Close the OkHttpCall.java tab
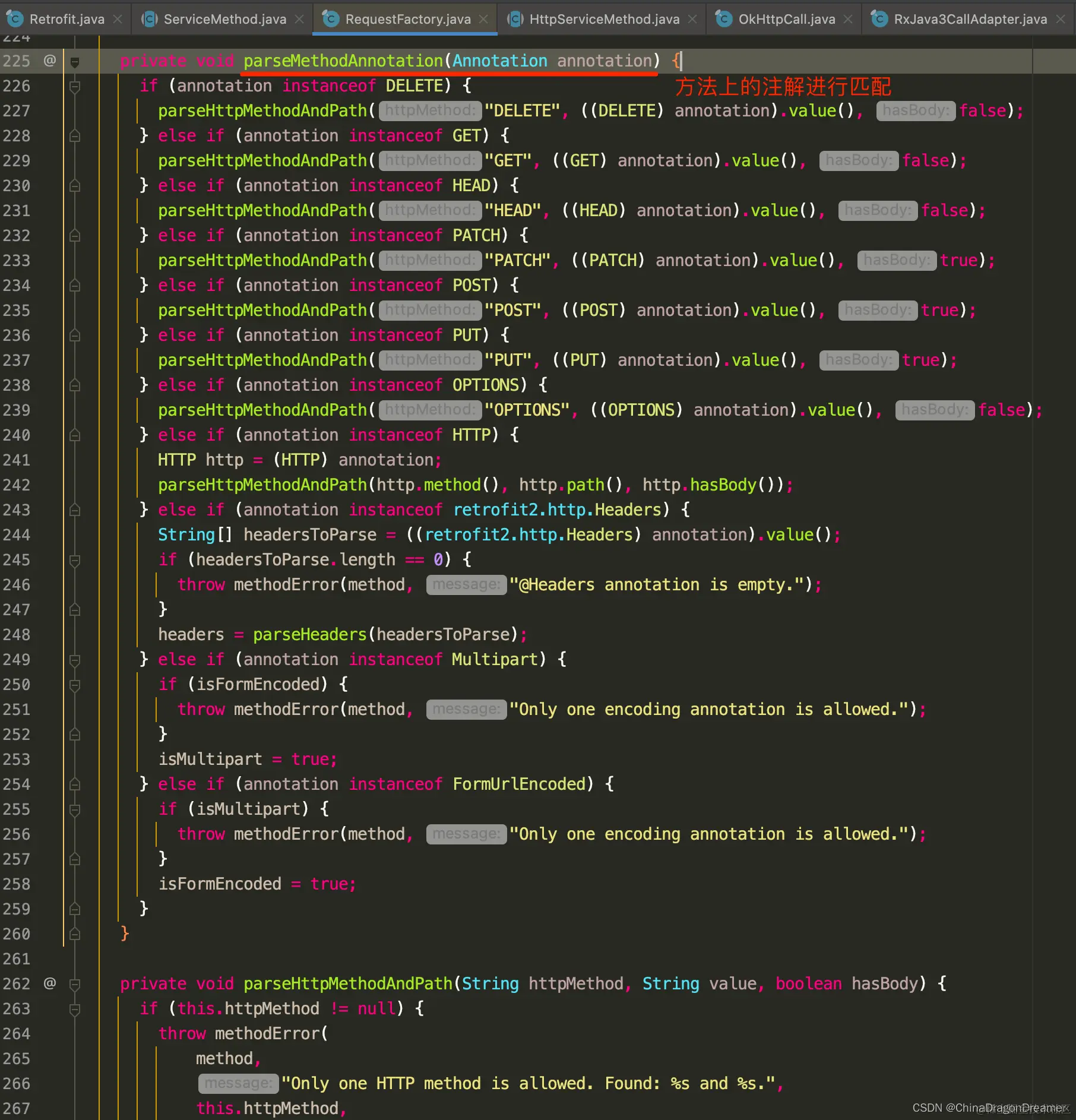 coord(848,19)
